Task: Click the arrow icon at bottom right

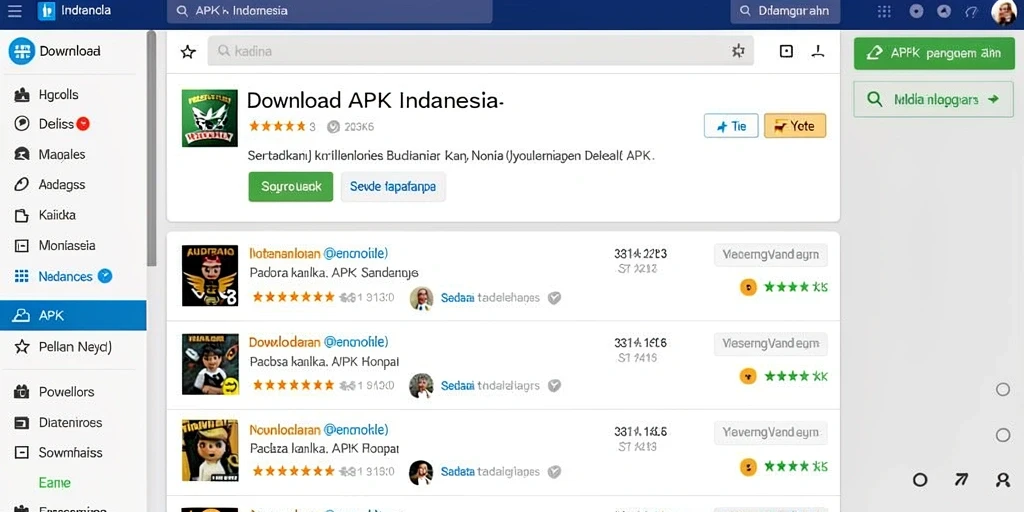Action: click(961, 480)
